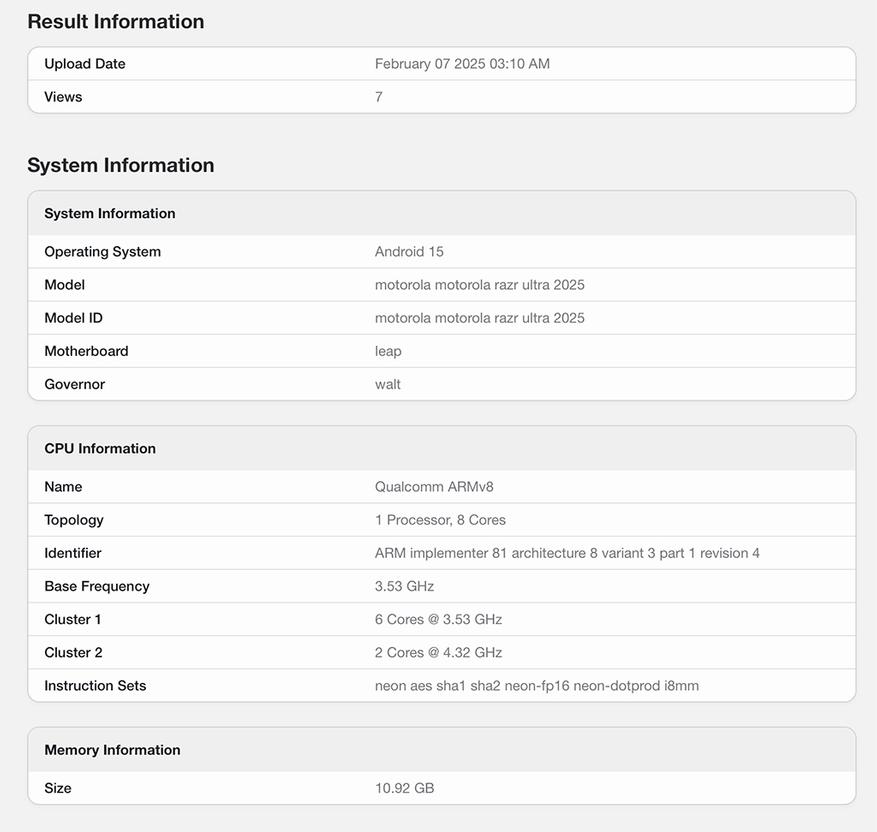The width and height of the screenshot is (877, 832).
Task: Select the Qualcomm ARMv8 name value
Action: point(434,487)
